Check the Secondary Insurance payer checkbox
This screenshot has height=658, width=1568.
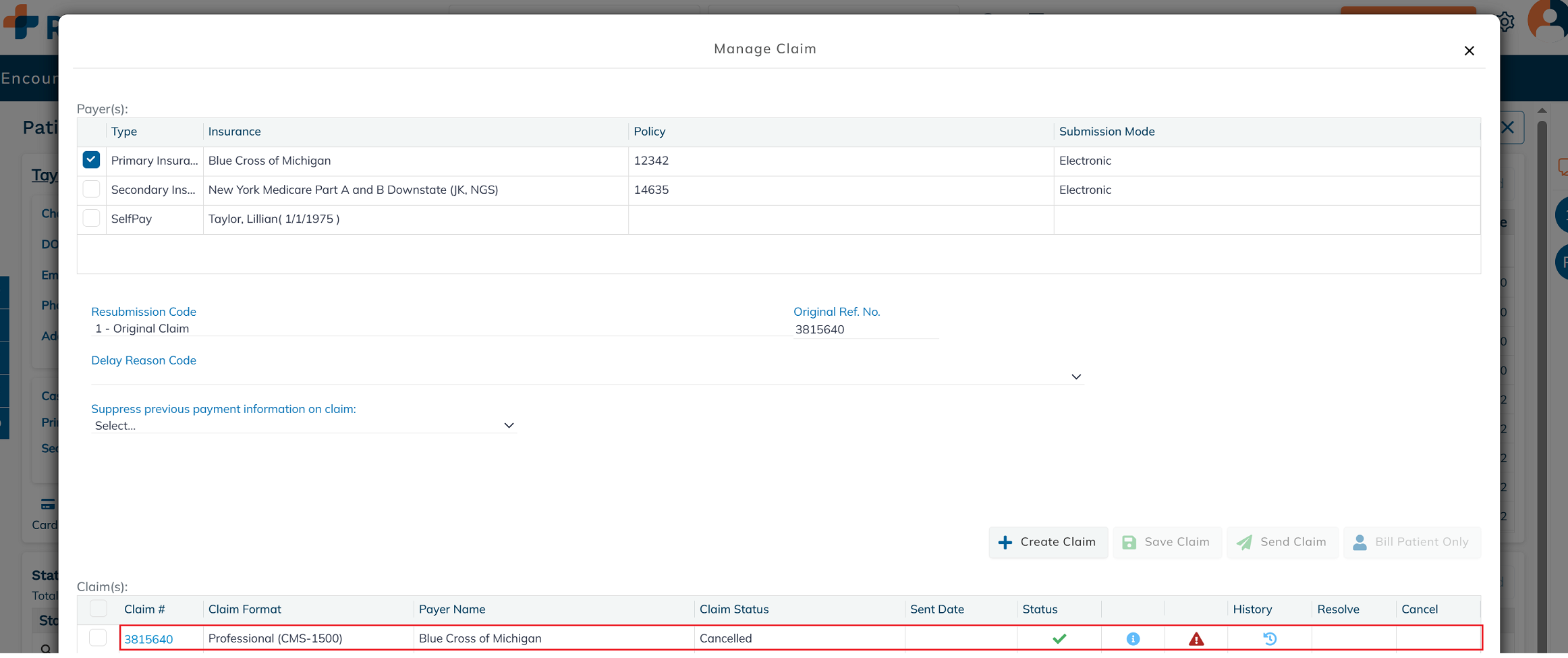click(x=91, y=190)
